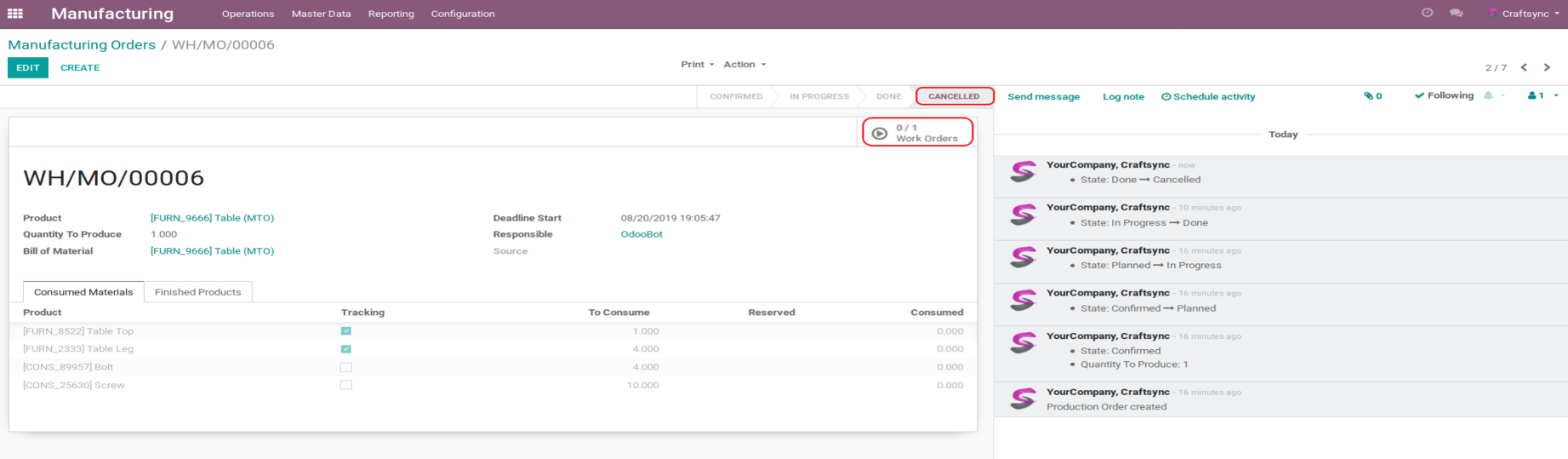Image resolution: width=1568 pixels, height=459 pixels.
Task: Go to the previous record arrow
Action: pyautogui.click(x=1524, y=67)
